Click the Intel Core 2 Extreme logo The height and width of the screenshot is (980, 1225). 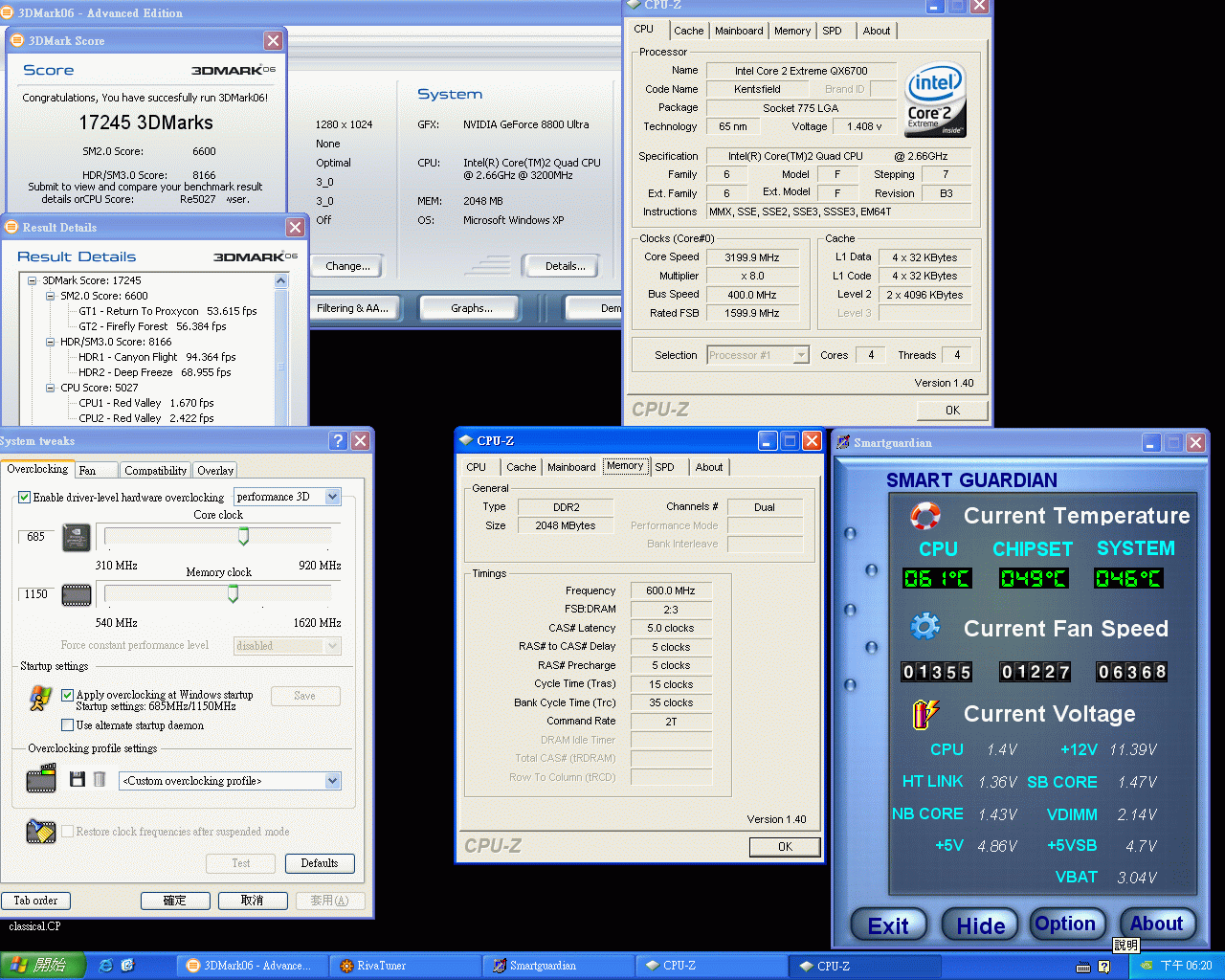click(x=935, y=100)
